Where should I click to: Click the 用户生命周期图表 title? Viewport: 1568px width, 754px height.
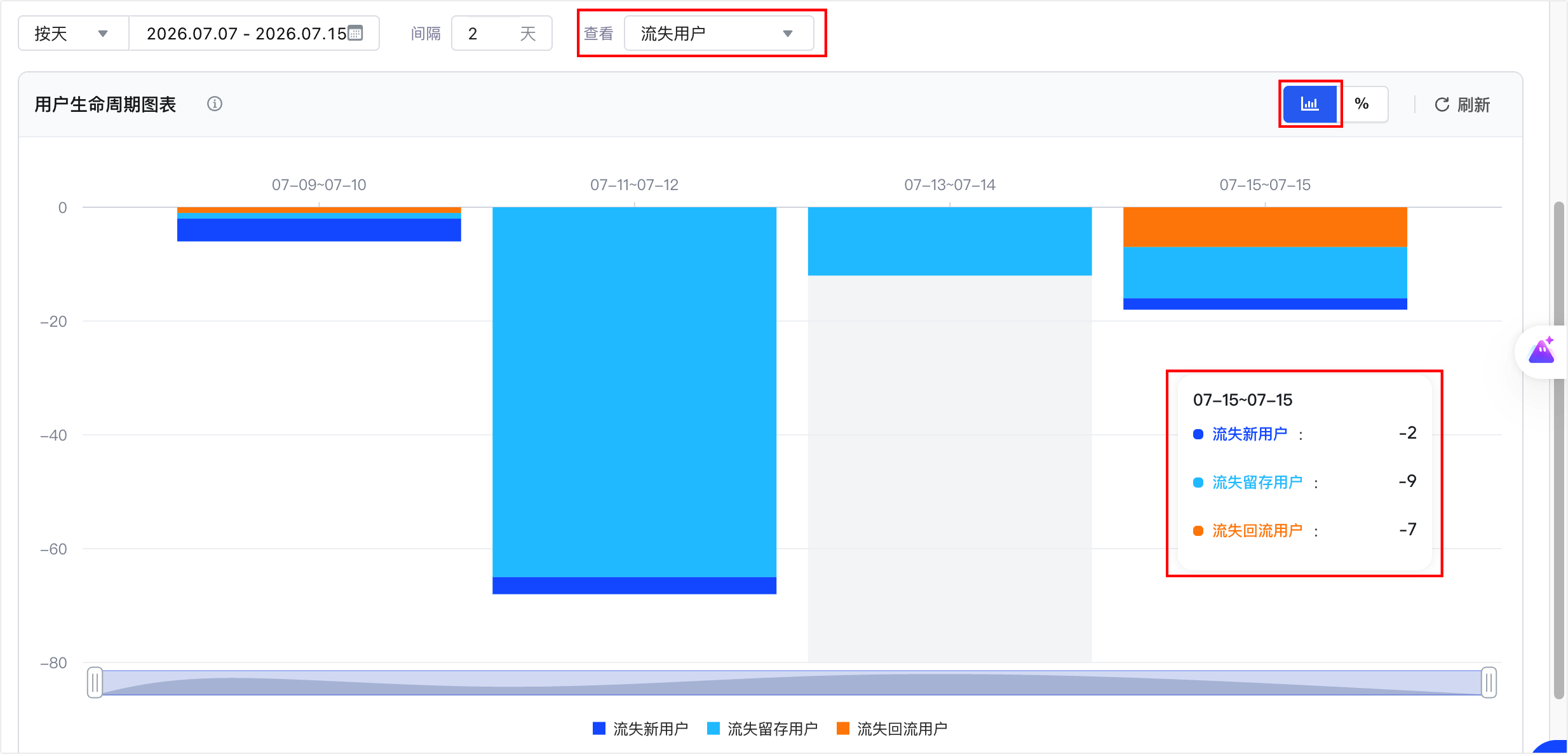pyautogui.click(x=105, y=104)
